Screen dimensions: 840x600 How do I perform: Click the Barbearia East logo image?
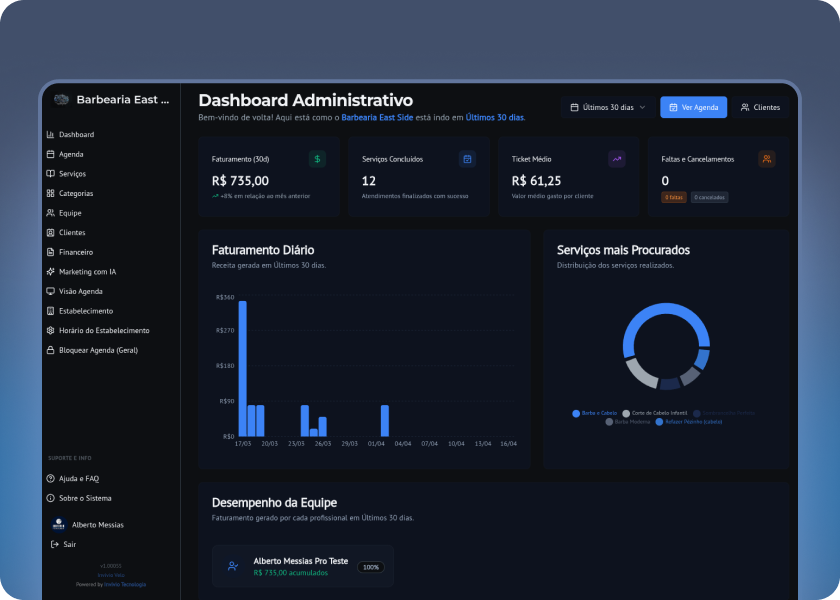point(61,100)
